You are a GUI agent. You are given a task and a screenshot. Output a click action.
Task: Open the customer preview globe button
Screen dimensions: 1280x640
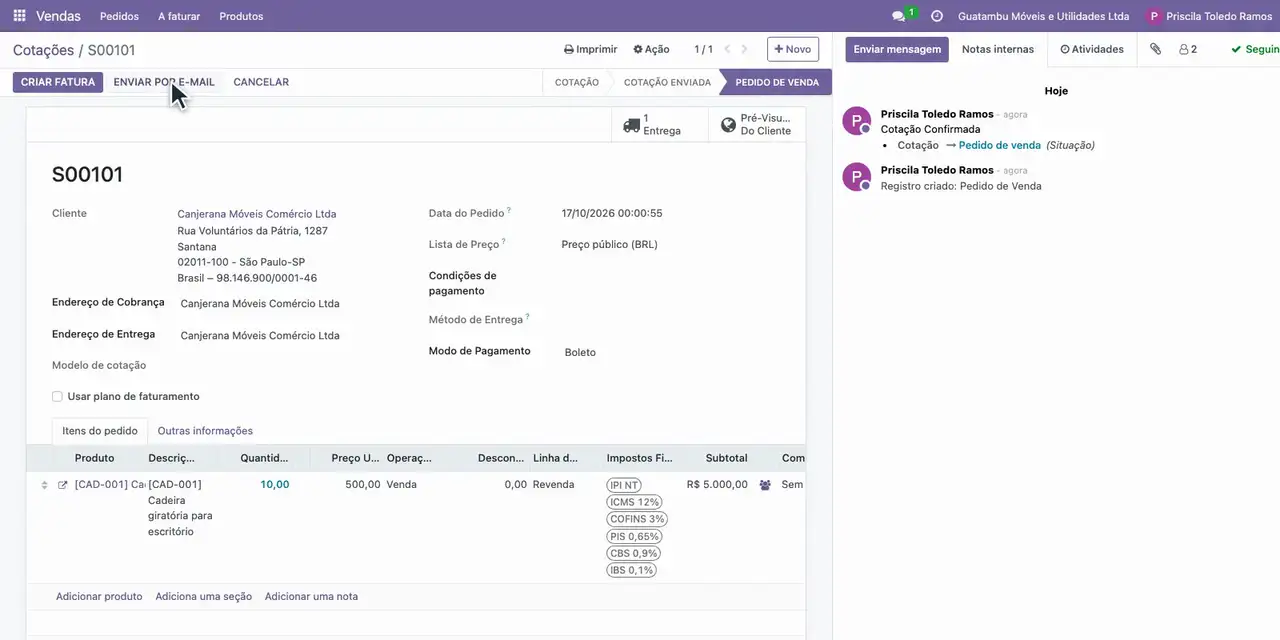[x=757, y=125]
